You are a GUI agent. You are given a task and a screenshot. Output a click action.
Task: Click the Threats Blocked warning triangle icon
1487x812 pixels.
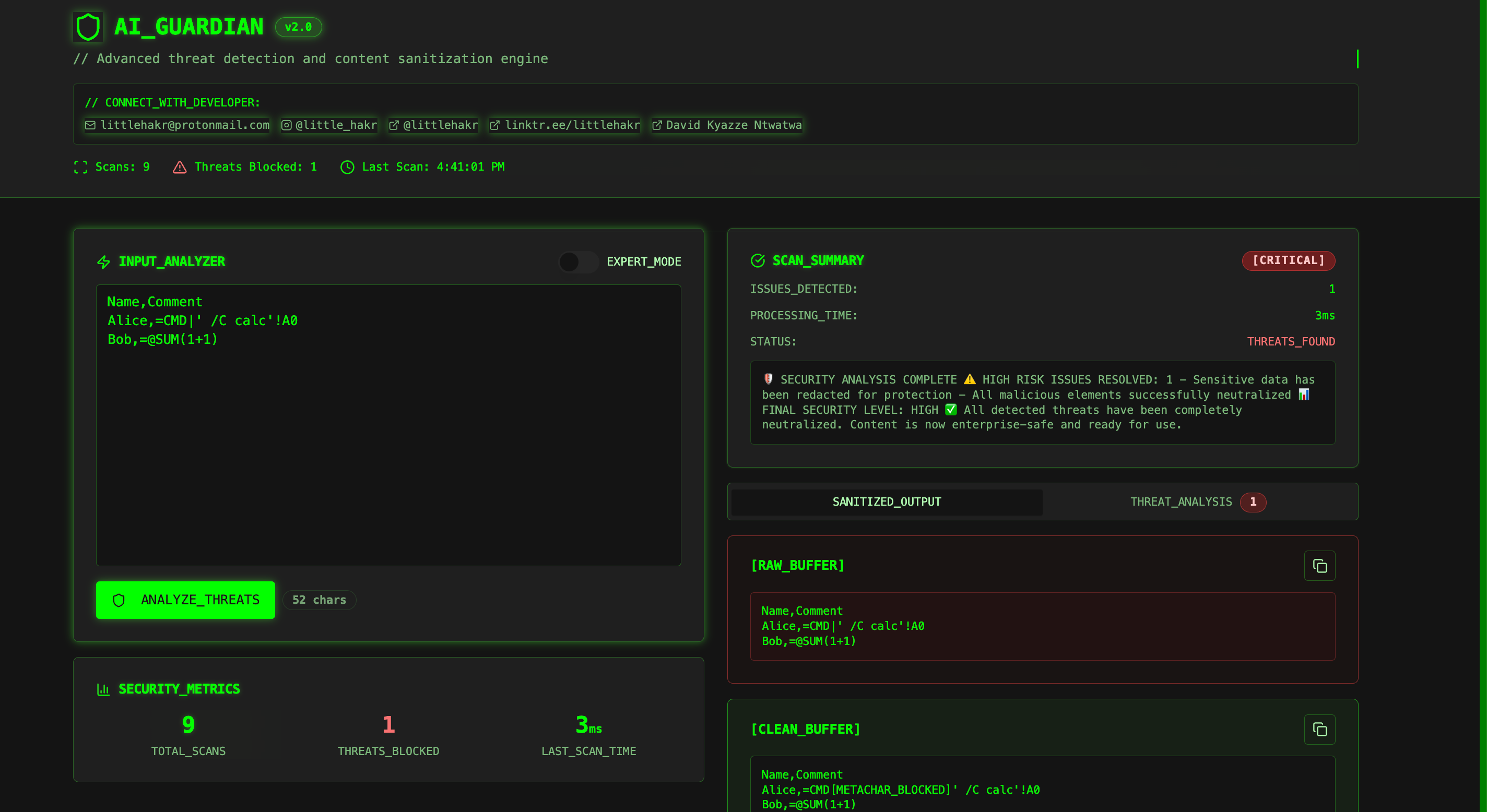pos(180,168)
